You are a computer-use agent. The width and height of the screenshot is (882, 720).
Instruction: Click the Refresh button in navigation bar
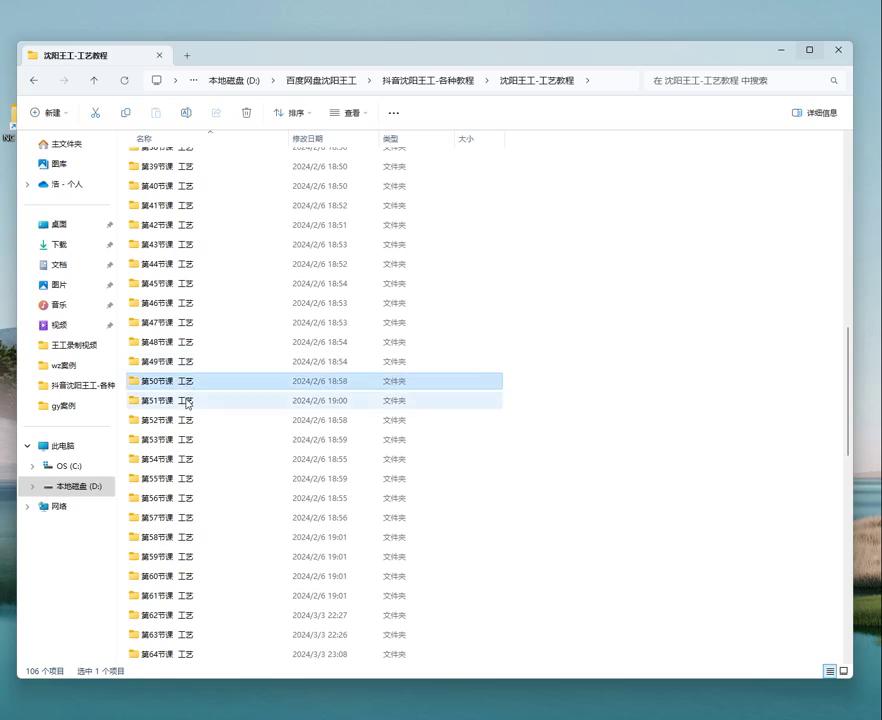tap(124, 81)
